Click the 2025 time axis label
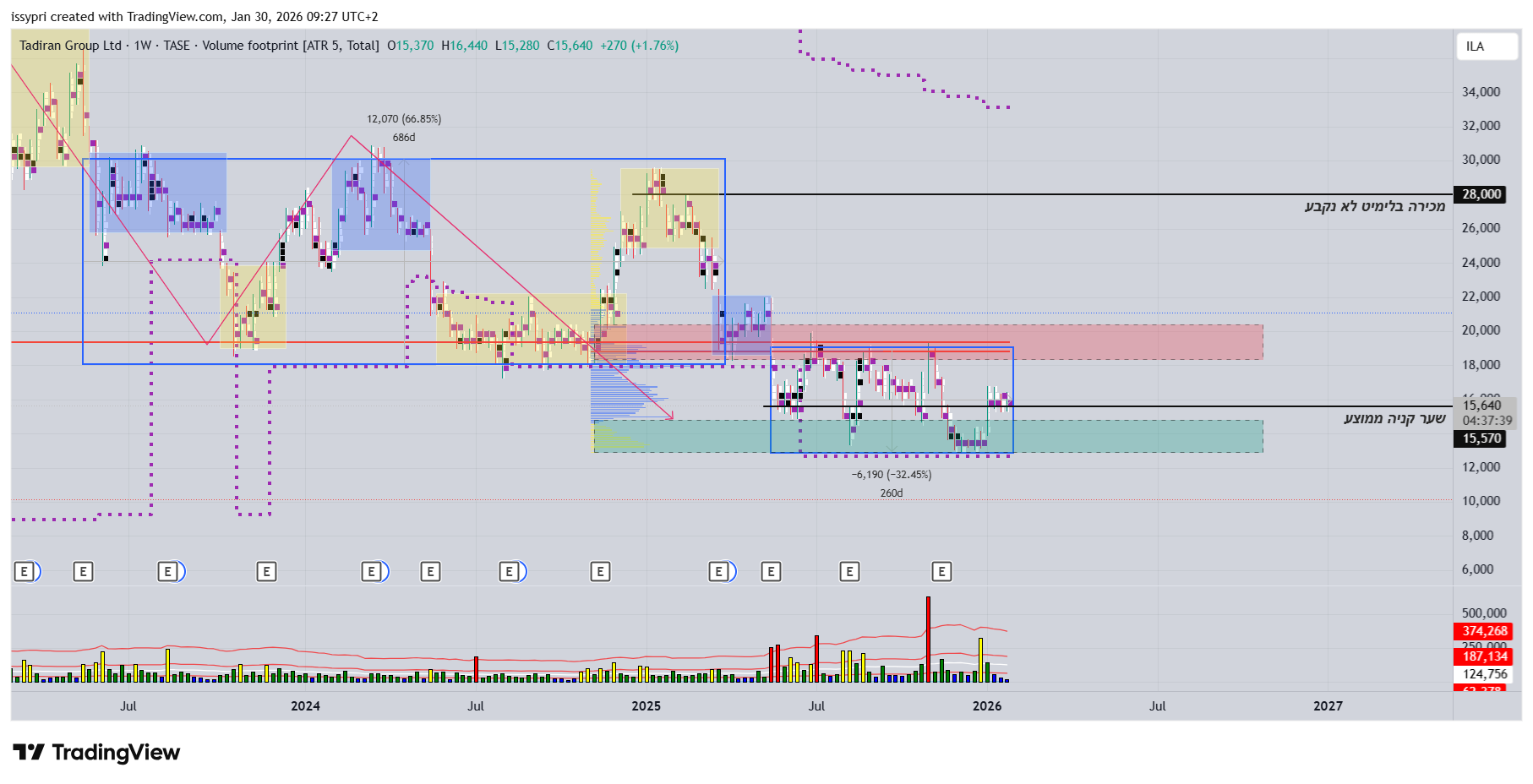The width and height of the screenshot is (1533, 784). [x=646, y=706]
